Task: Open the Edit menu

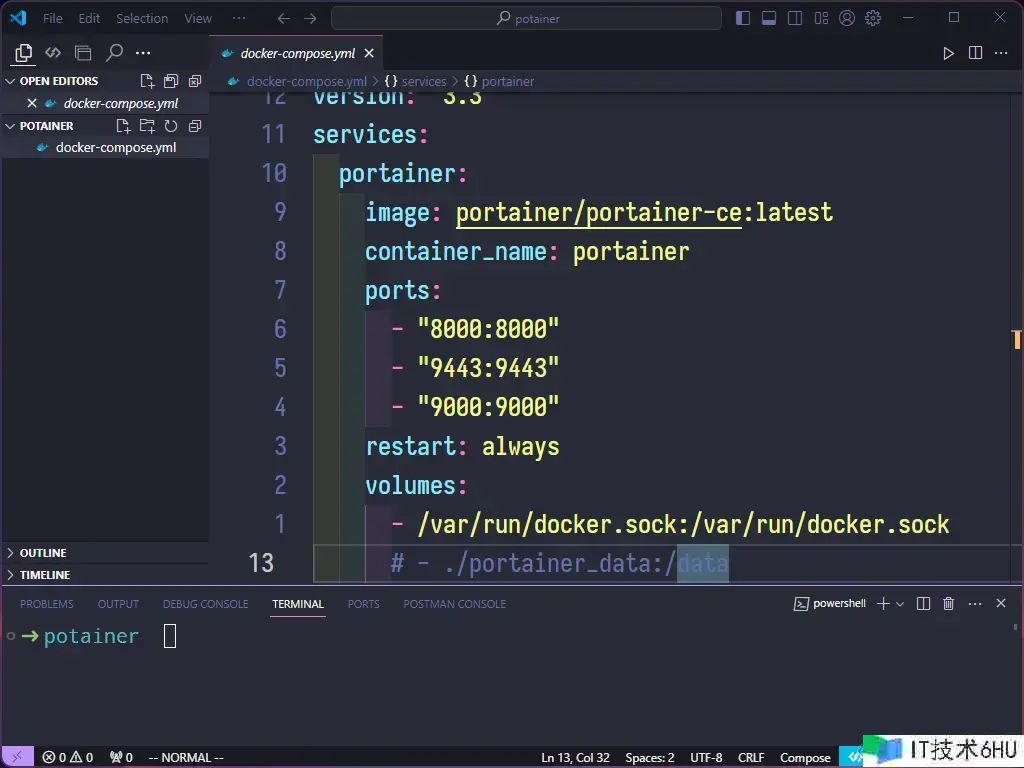Action: point(89,18)
